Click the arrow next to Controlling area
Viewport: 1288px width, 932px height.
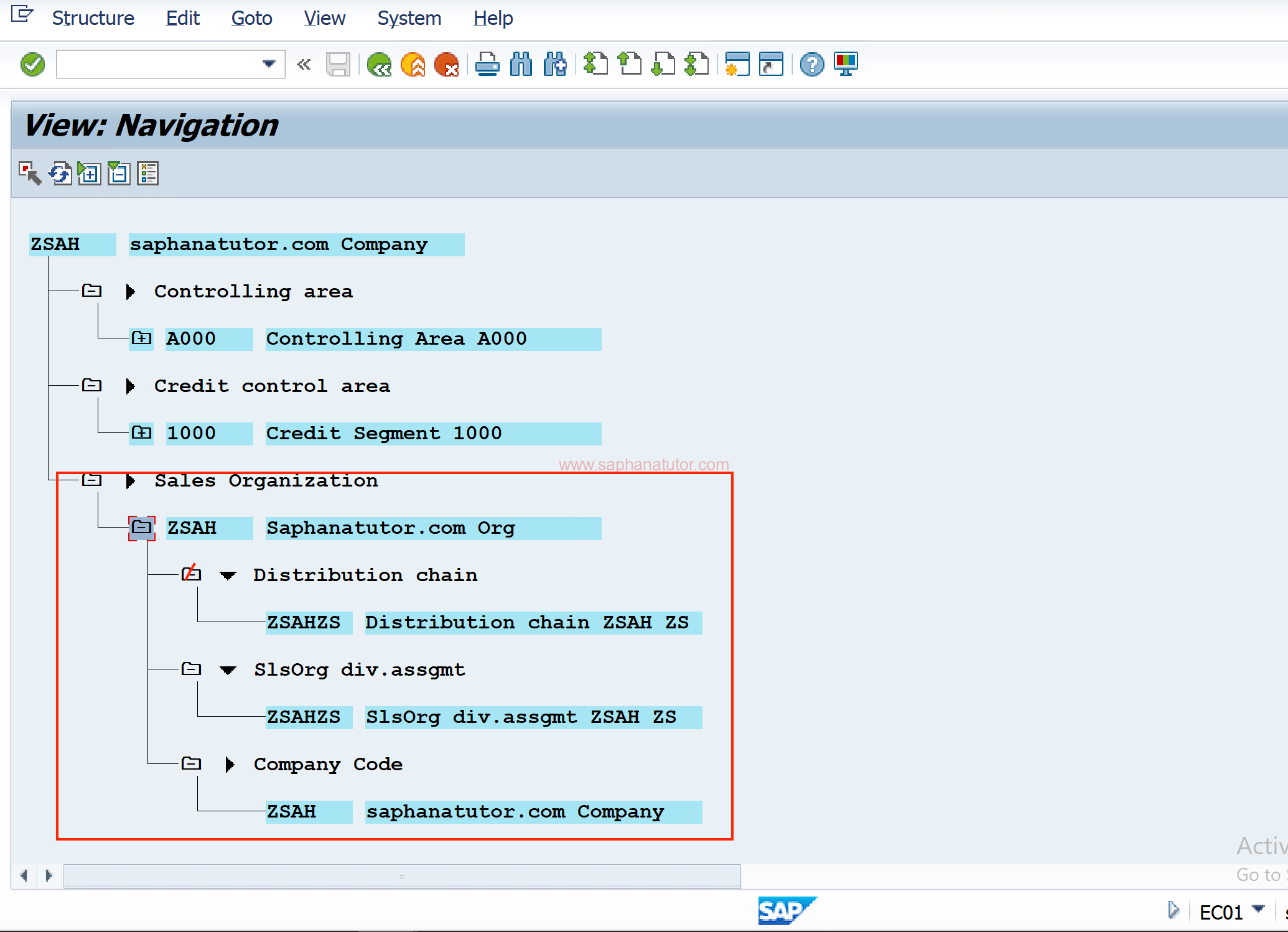click(130, 291)
